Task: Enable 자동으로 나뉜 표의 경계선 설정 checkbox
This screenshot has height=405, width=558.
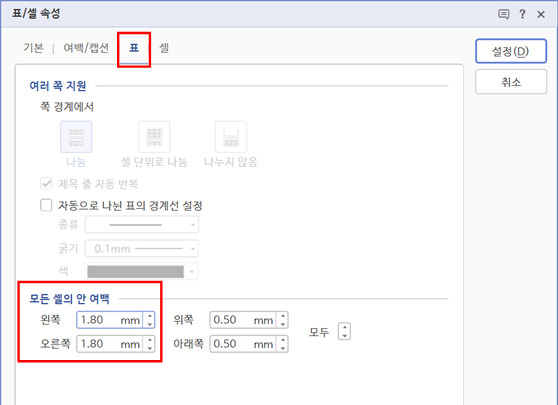Action: click(46, 205)
